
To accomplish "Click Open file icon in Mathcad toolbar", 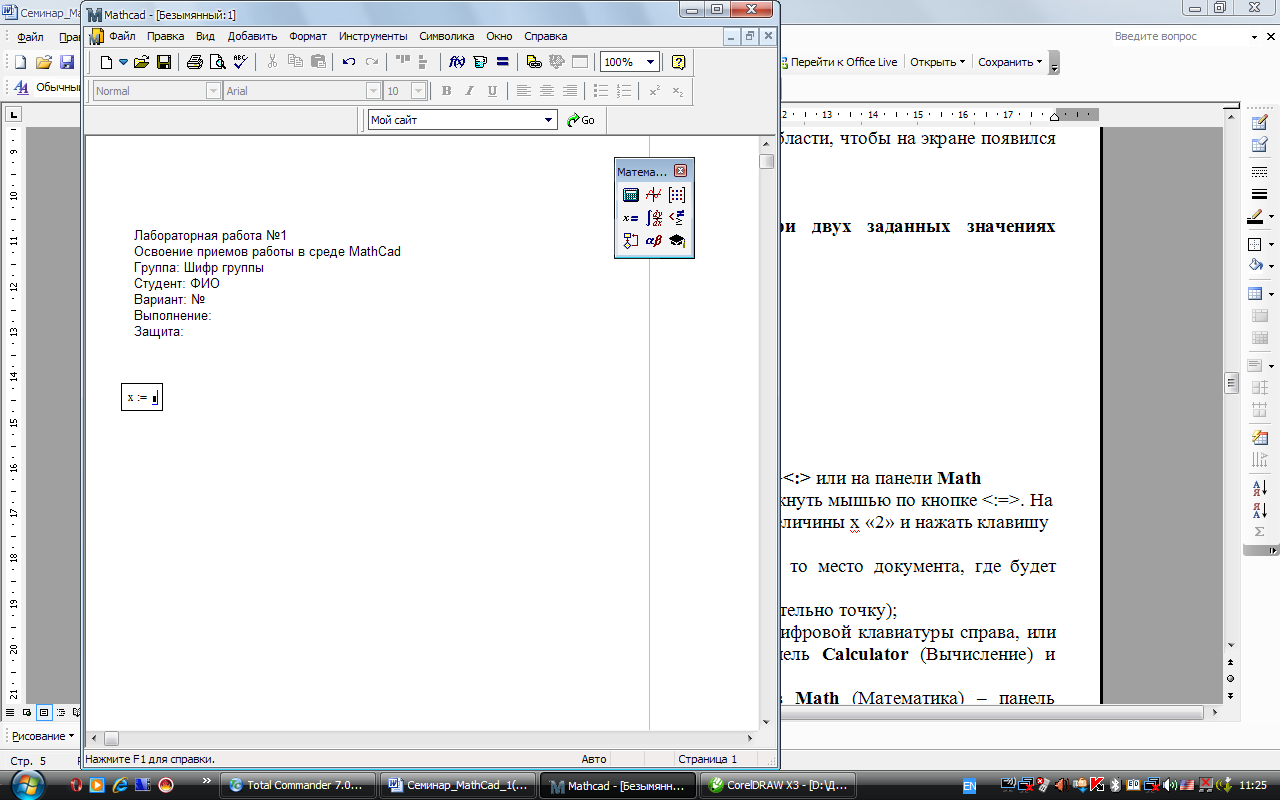I will [x=142, y=62].
